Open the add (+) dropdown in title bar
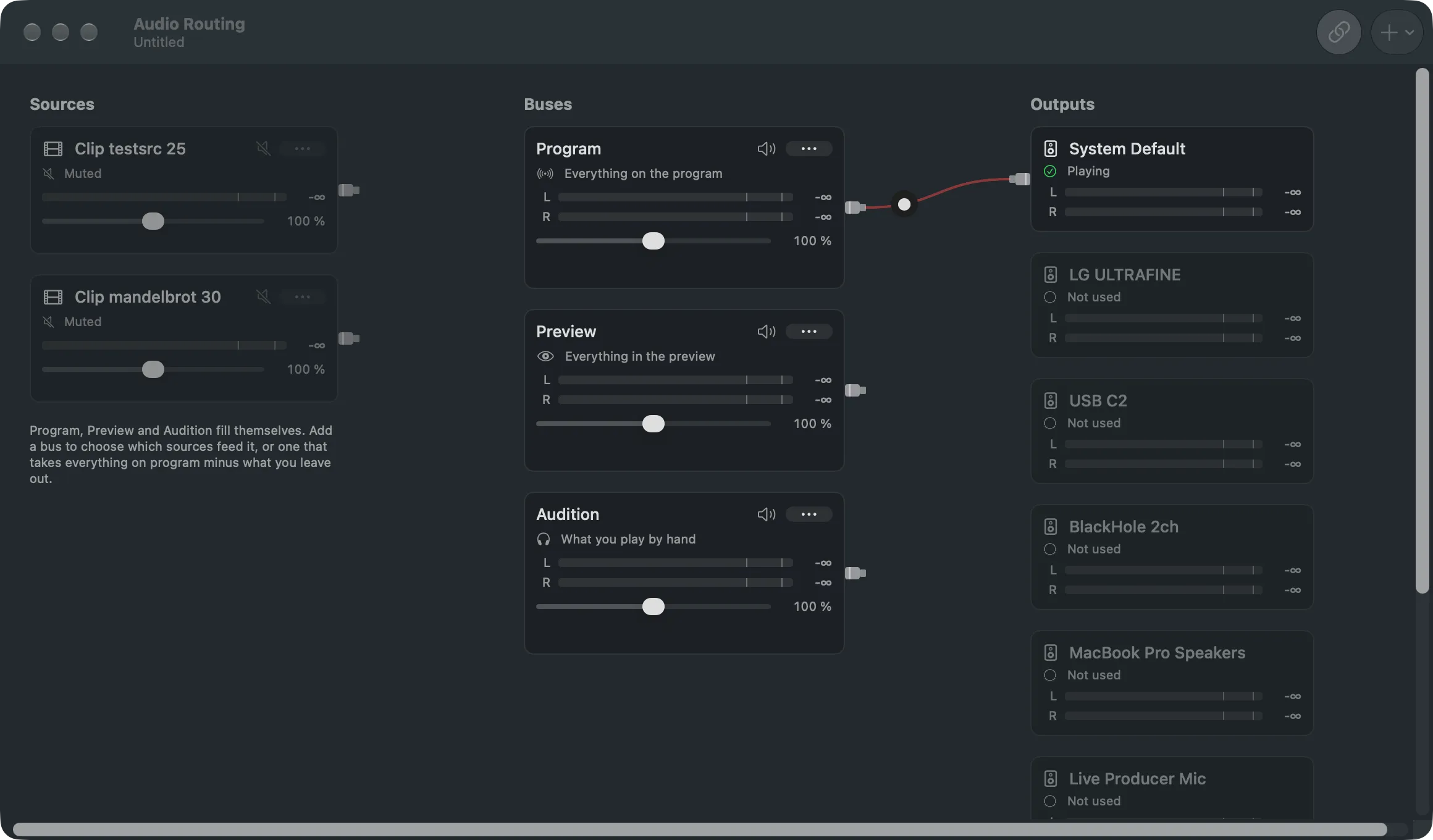 [1397, 32]
